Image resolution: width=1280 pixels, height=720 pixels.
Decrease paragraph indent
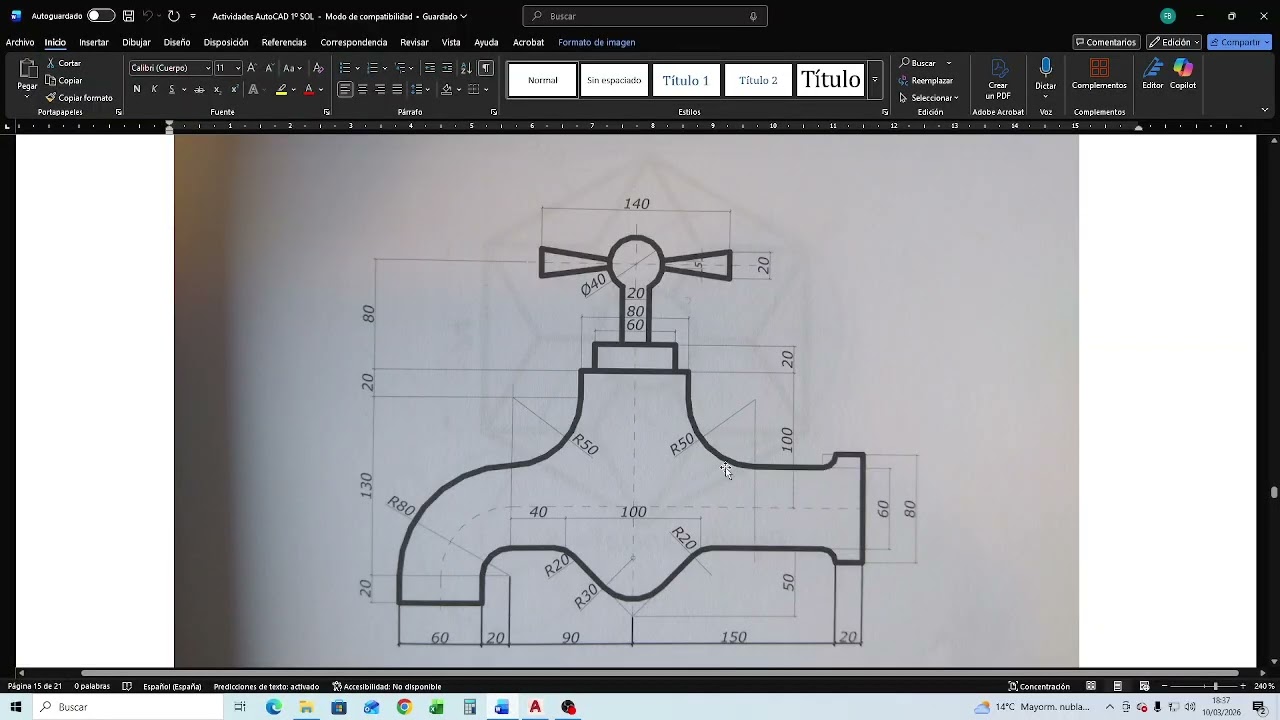point(430,68)
